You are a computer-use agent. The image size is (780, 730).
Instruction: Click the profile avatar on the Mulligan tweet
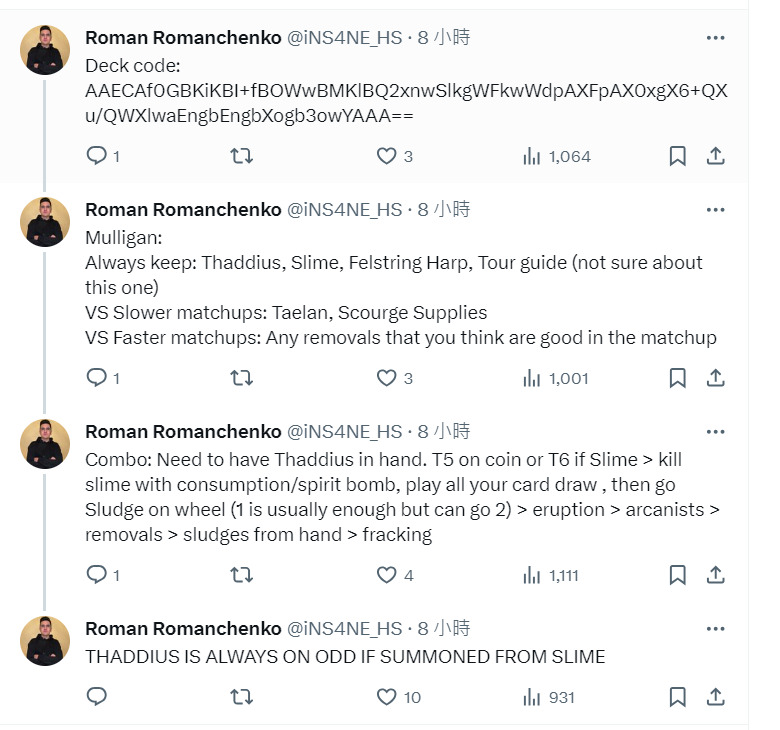pyautogui.click(x=45, y=222)
